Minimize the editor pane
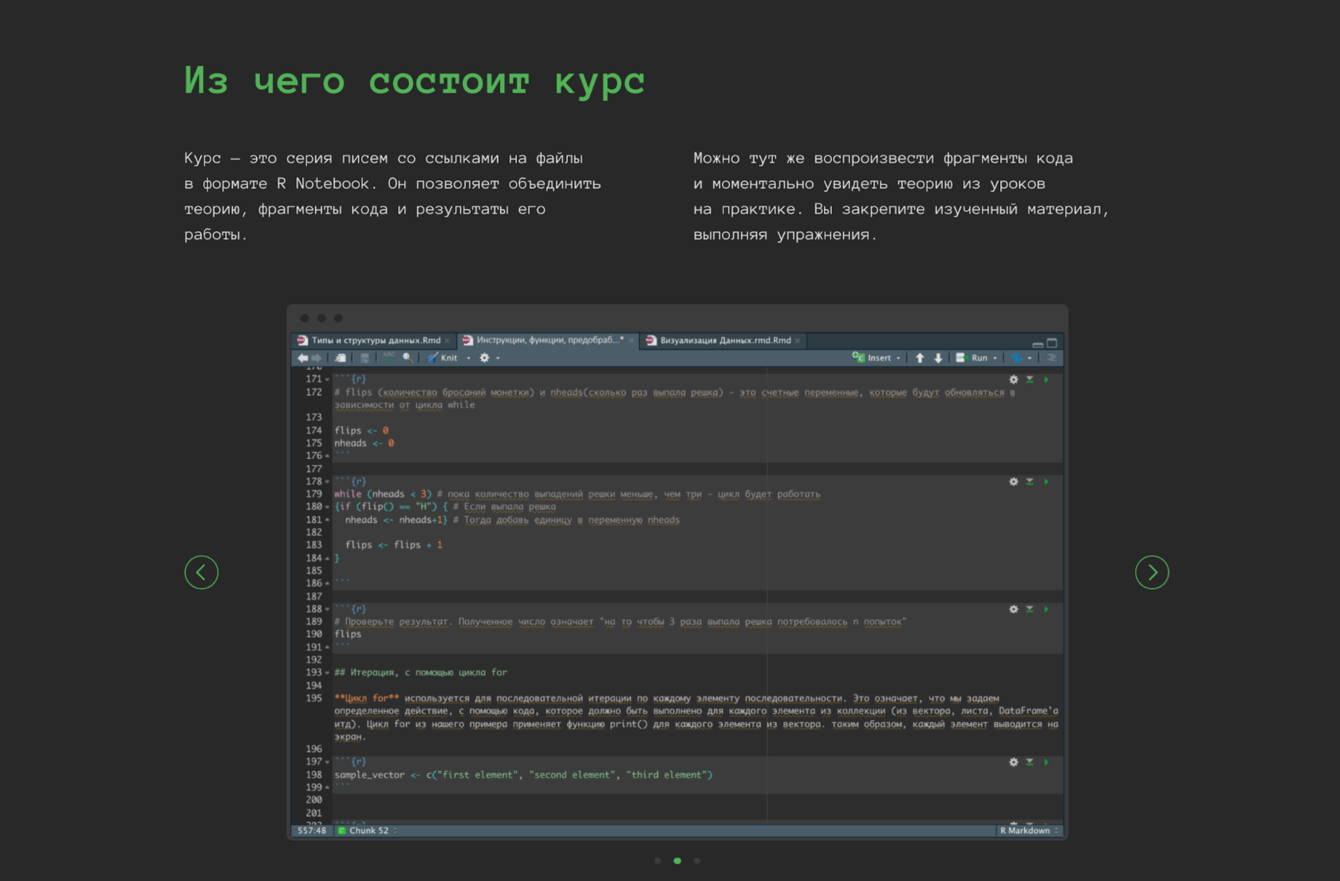This screenshot has height=881, width=1340. point(1038,343)
